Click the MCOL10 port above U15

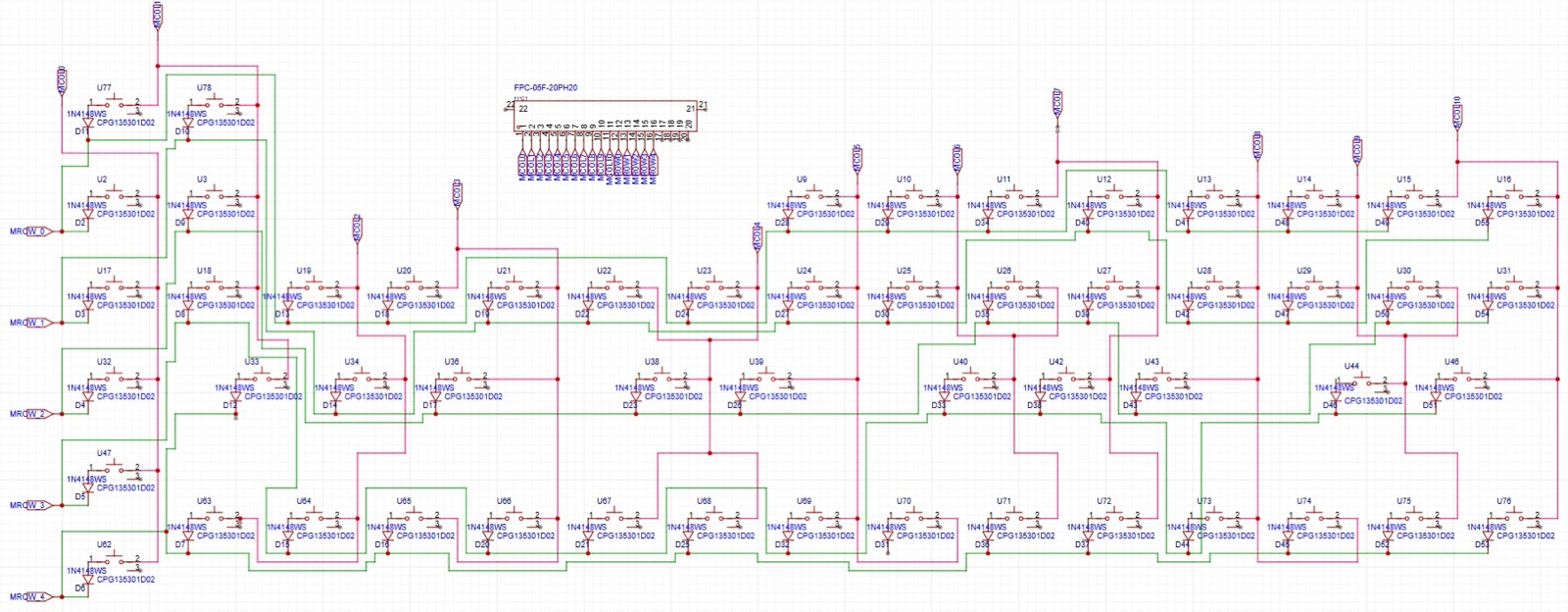(1456, 112)
